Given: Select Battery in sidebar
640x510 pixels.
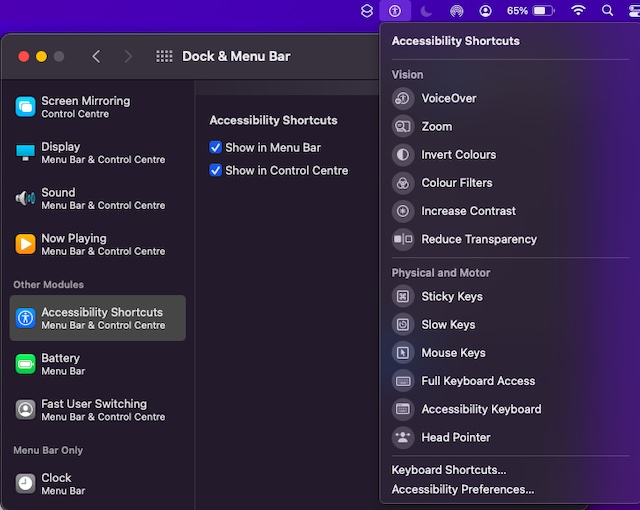Looking at the screenshot, I should 98,364.
